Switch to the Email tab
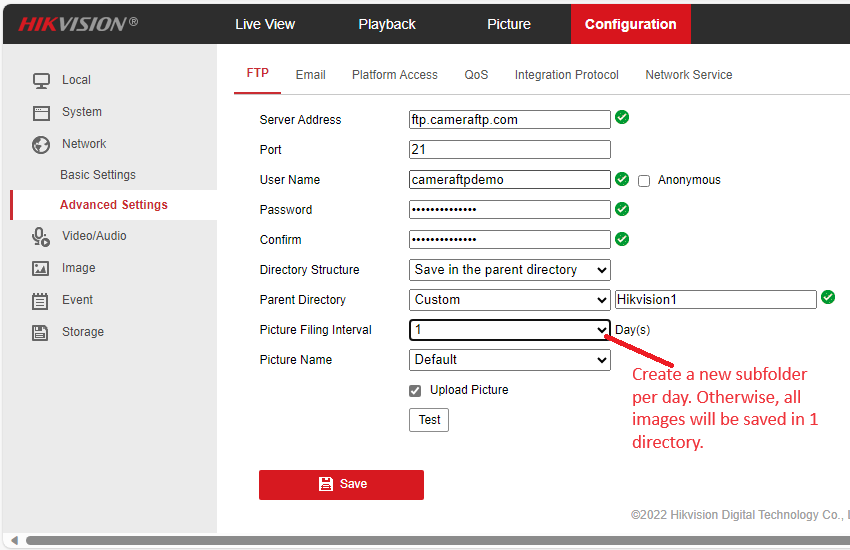 [x=310, y=75]
